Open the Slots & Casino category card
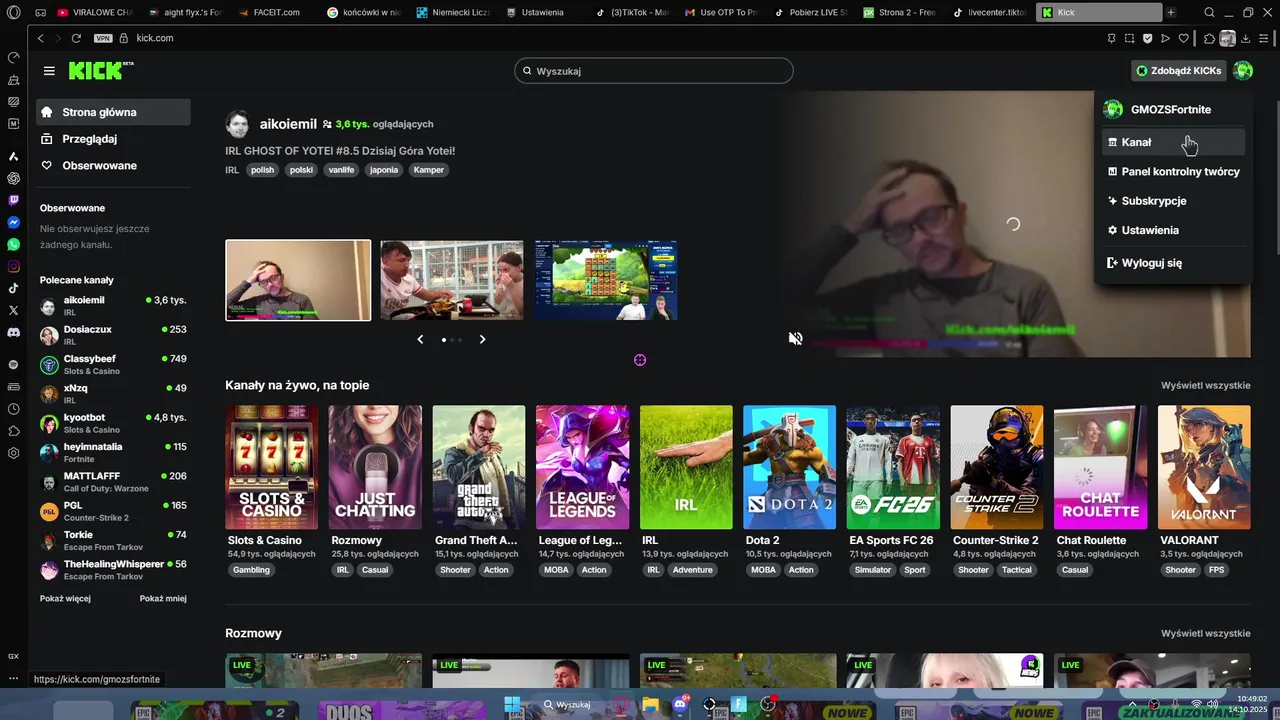 coord(272,467)
